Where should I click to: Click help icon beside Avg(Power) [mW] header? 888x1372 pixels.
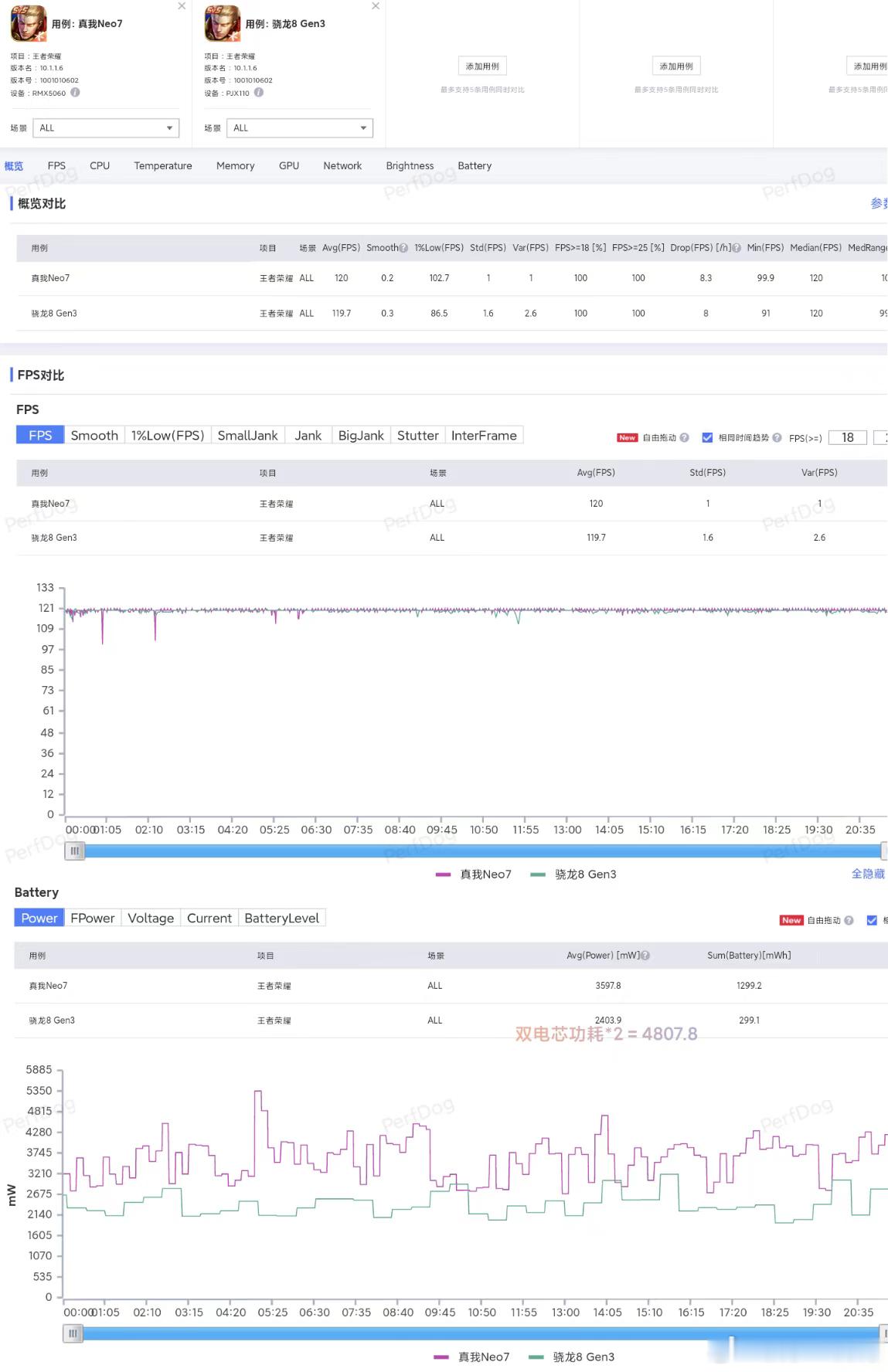[645, 956]
